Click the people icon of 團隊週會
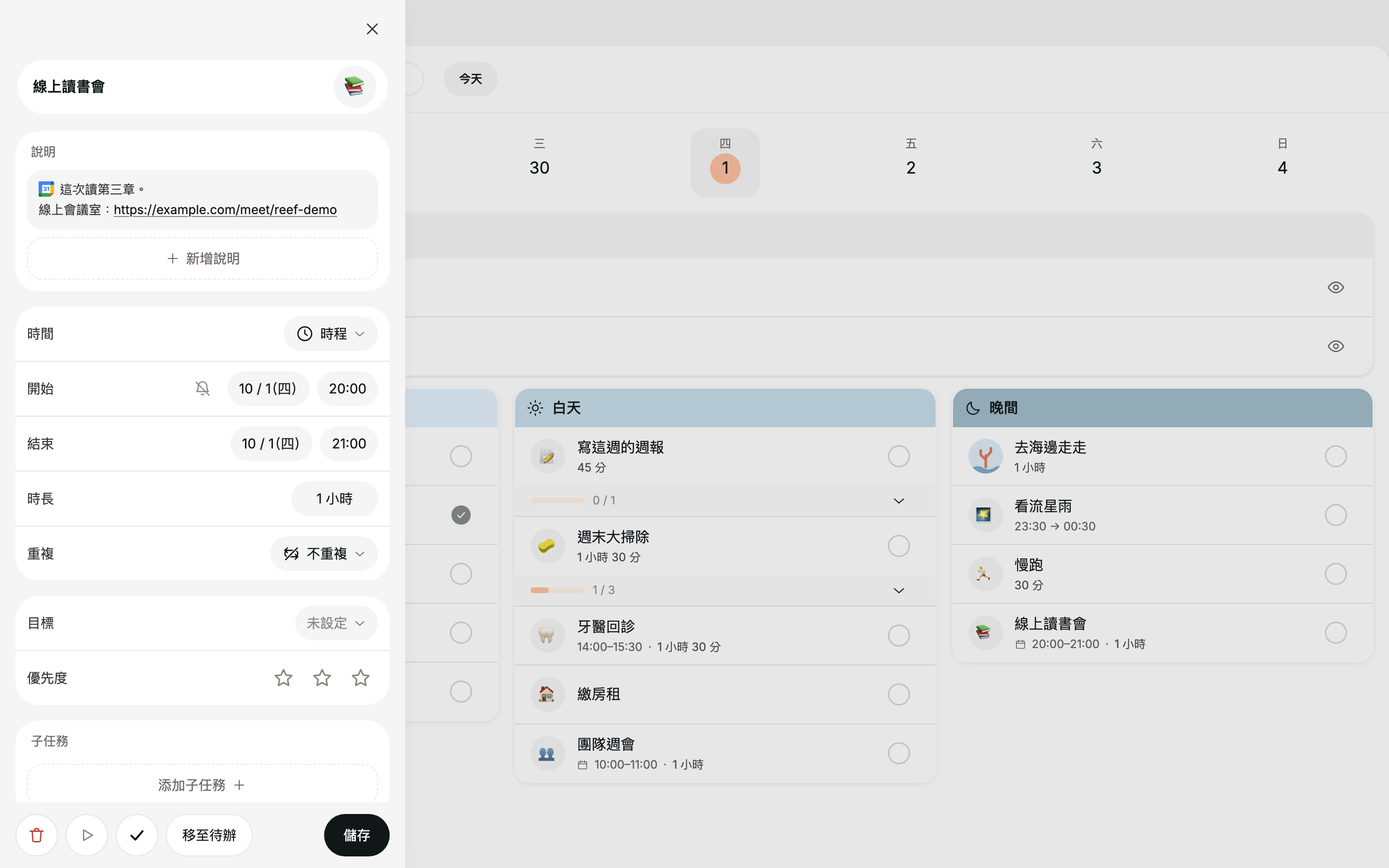 click(x=547, y=753)
